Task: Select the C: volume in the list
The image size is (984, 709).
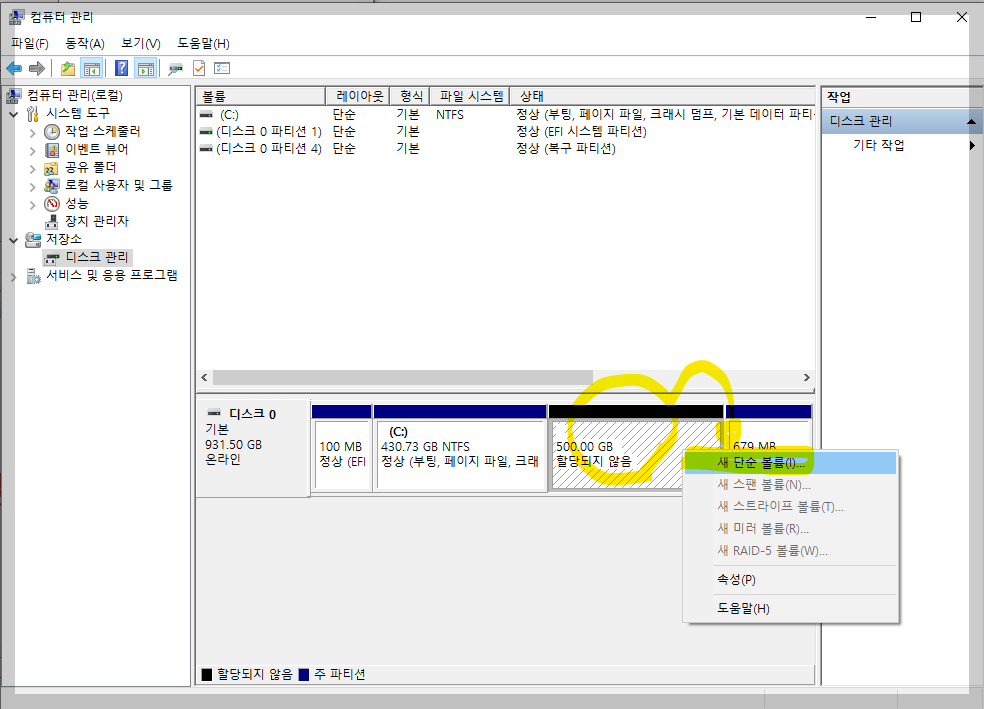Action: coord(240,114)
